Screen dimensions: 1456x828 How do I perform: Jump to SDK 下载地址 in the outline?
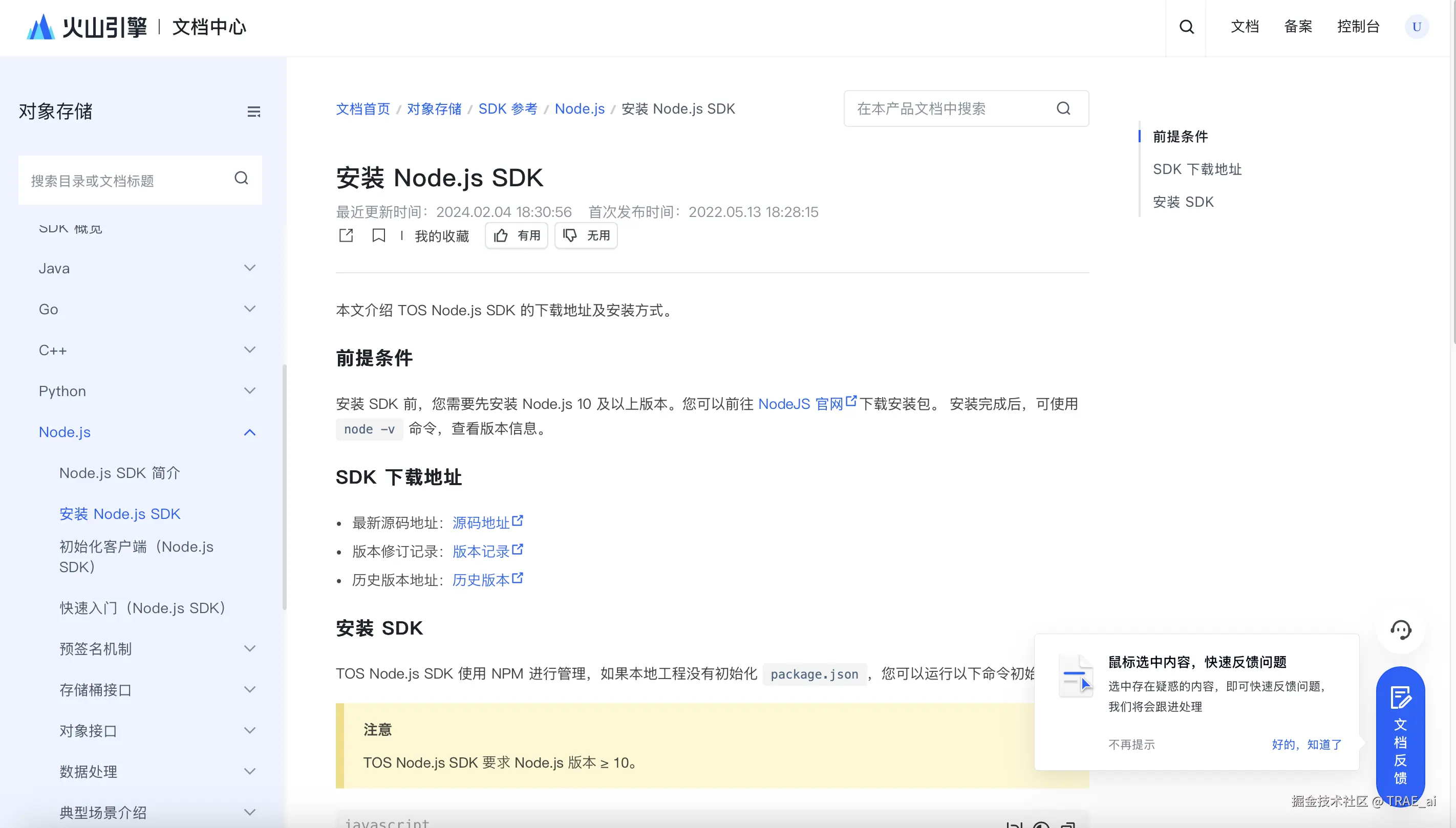pyautogui.click(x=1196, y=169)
